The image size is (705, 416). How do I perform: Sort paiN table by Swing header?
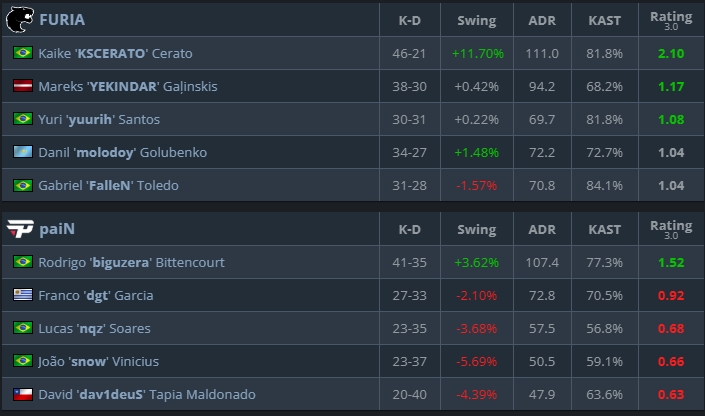(x=476, y=229)
